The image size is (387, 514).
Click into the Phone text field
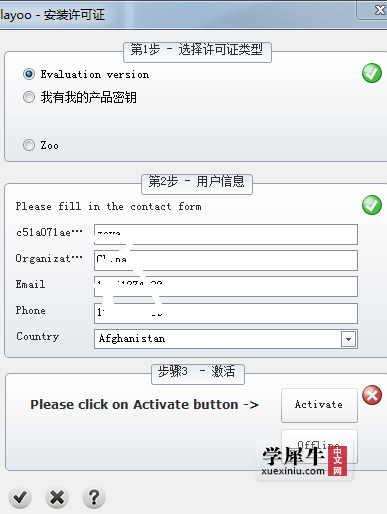point(226,313)
